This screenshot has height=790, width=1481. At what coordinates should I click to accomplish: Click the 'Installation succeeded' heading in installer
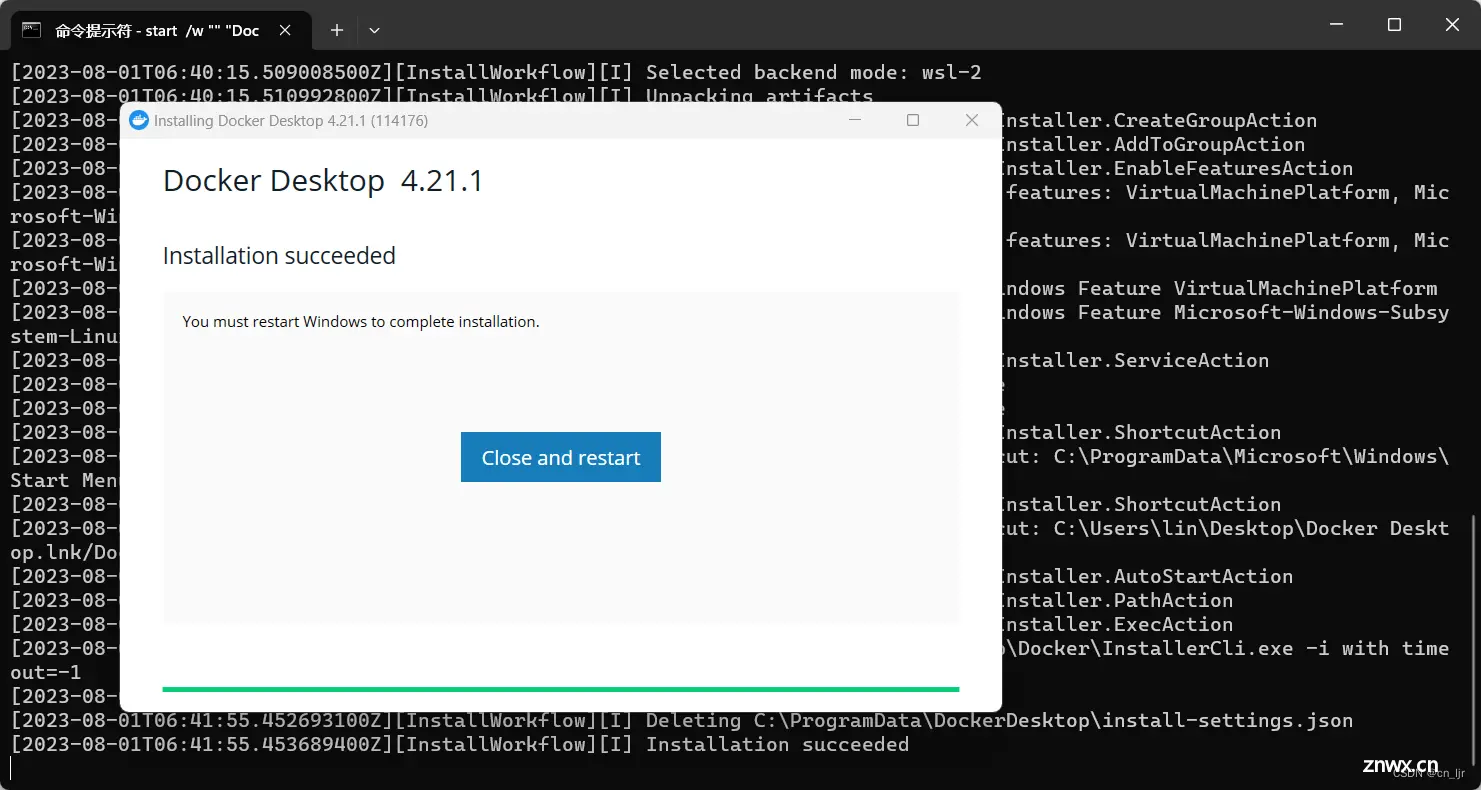(x=279, y=256)
